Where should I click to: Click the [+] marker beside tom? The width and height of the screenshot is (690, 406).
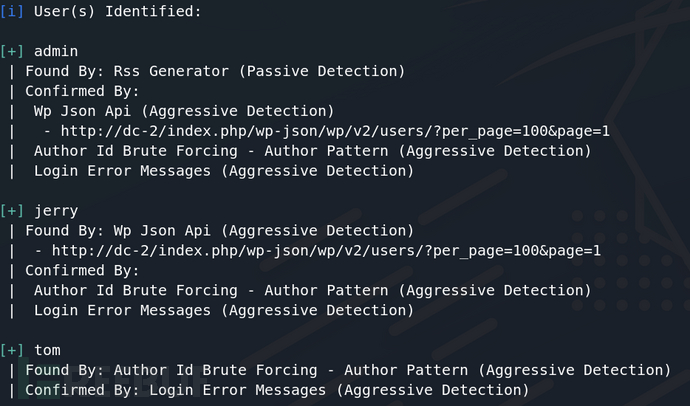pos(13,350)
